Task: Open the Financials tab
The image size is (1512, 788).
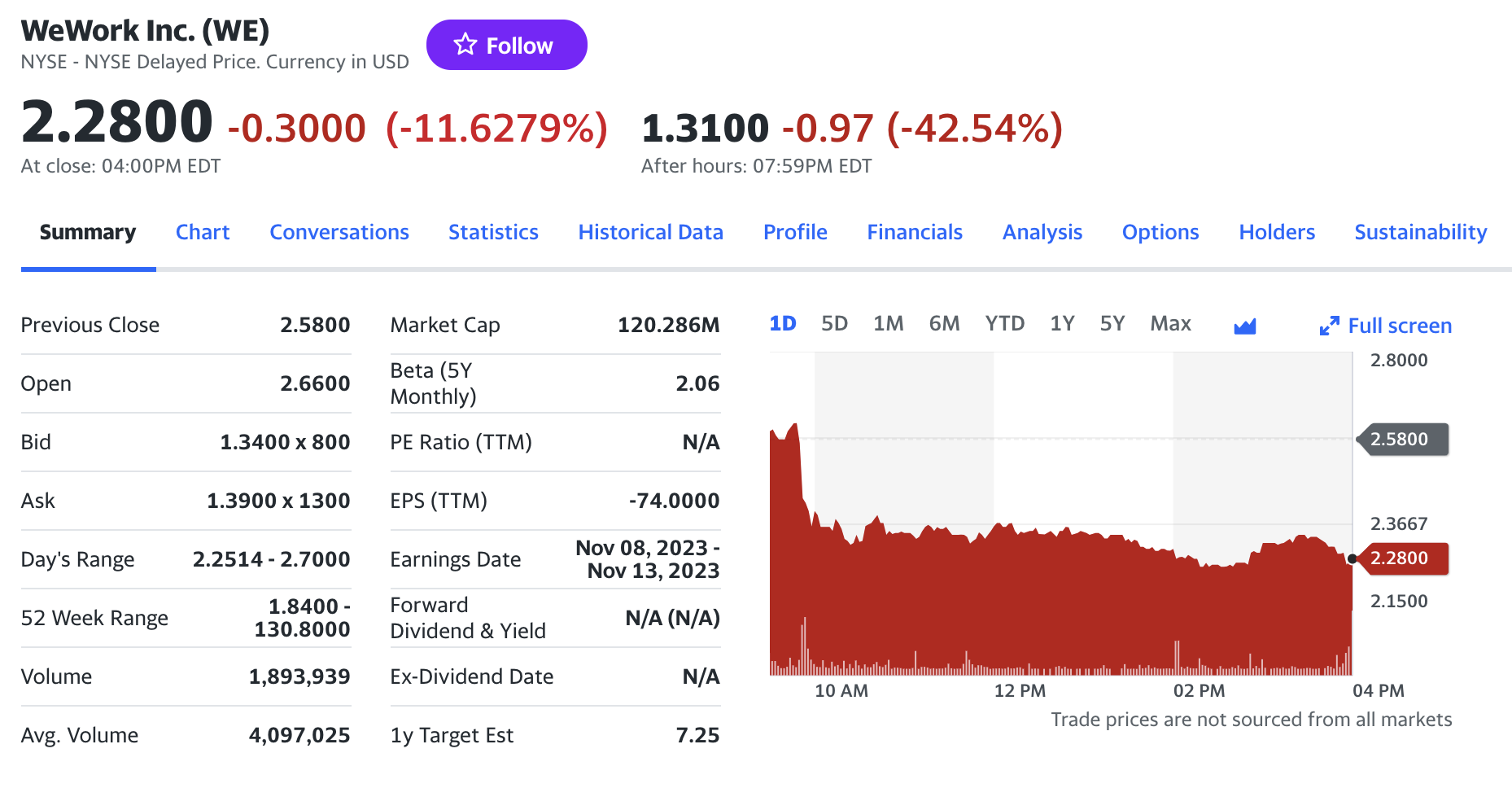Action: [x=915, y=233]
